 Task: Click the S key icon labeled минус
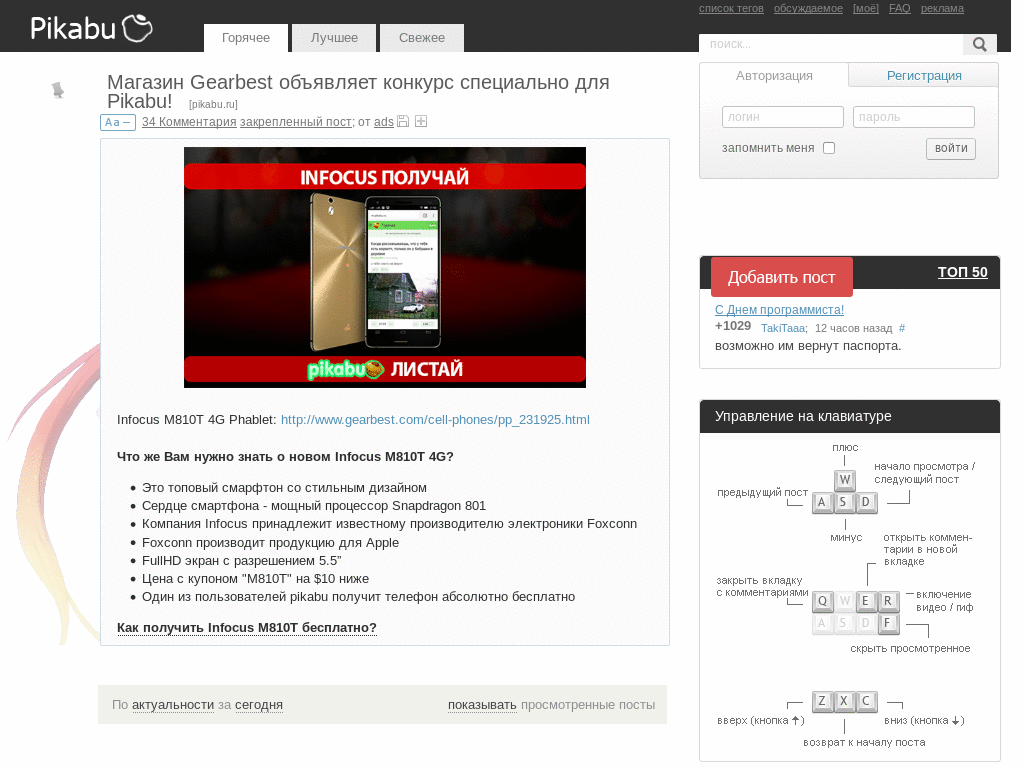[x=843, y=502]
